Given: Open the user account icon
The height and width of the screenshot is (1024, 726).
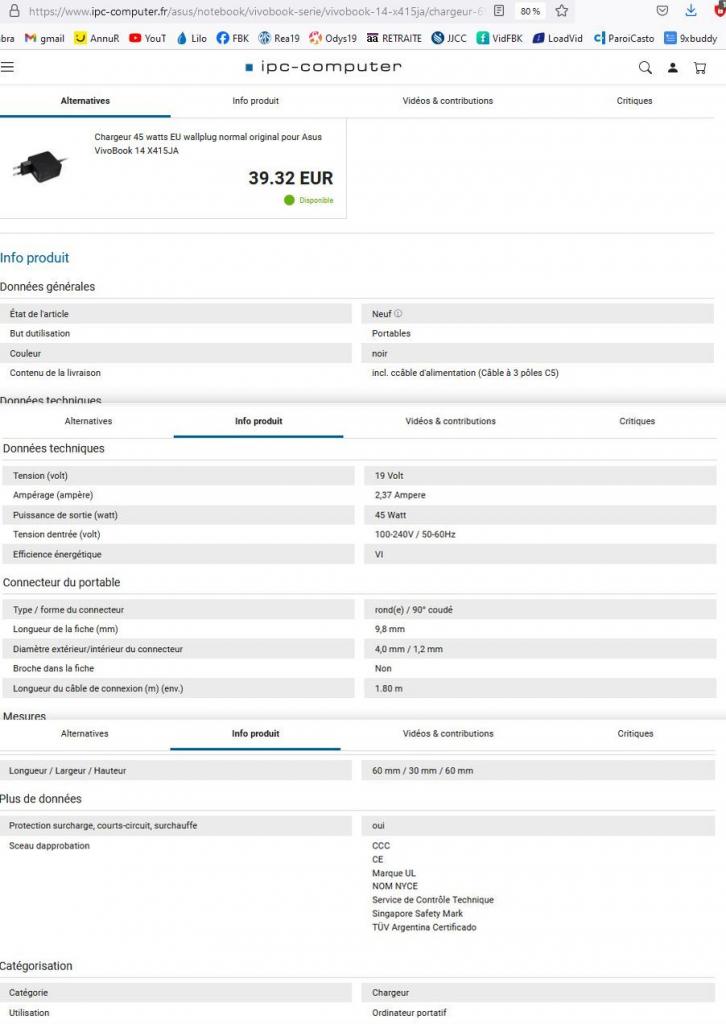Looking at the screenshot, I should coord(672,67).
